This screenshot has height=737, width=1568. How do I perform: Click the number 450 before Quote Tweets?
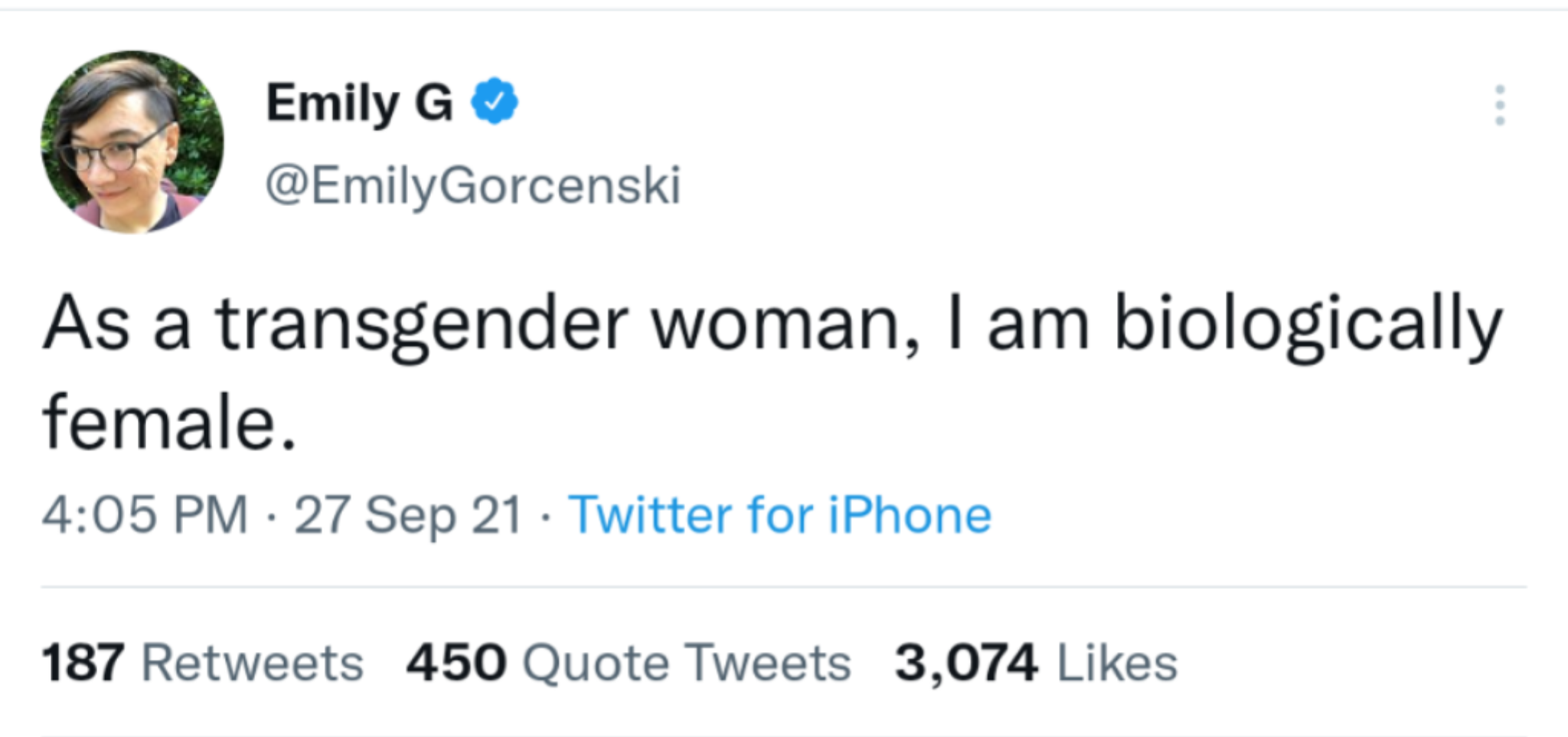[456, 663]
